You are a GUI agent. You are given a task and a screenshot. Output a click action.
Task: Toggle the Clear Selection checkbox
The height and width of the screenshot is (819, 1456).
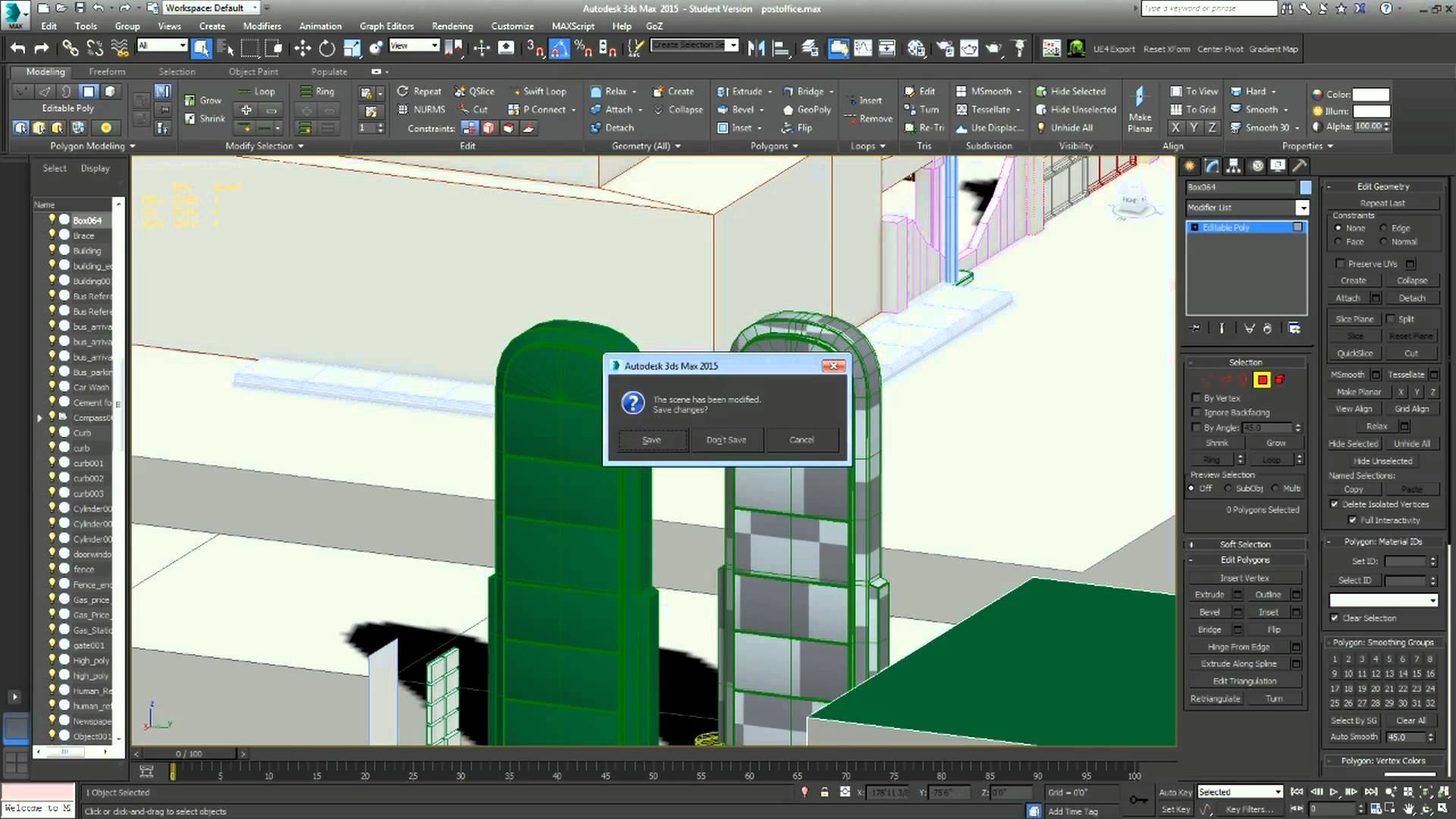pos(1335,618)
